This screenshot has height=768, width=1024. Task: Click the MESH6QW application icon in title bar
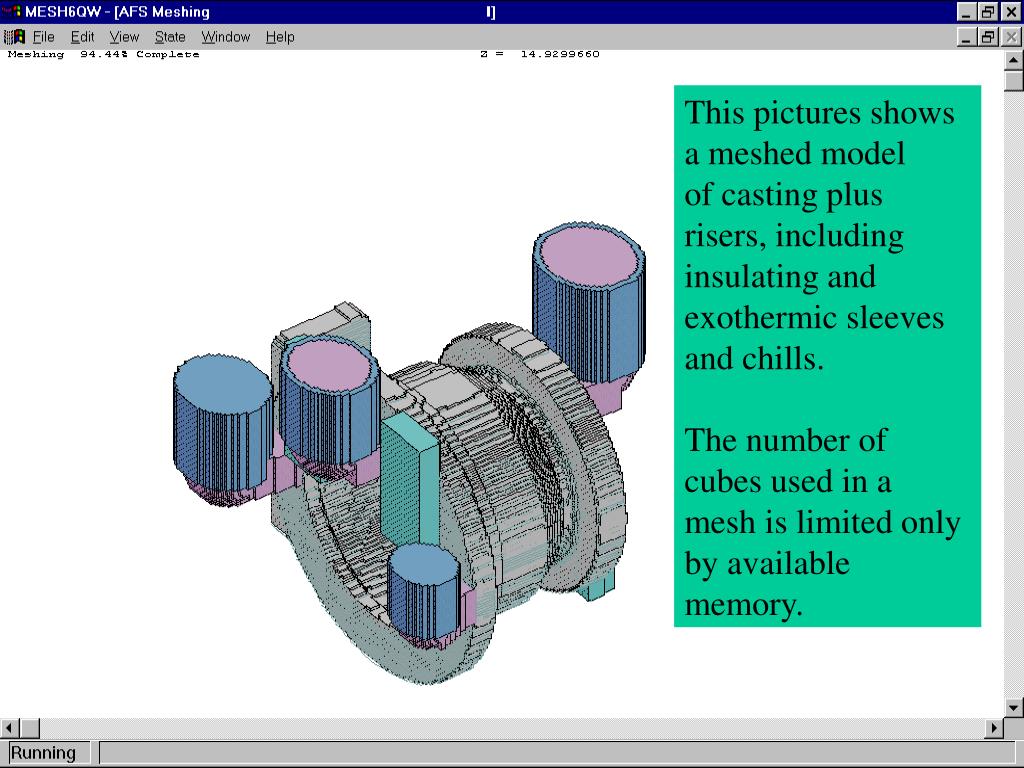(x=12, y=11)
